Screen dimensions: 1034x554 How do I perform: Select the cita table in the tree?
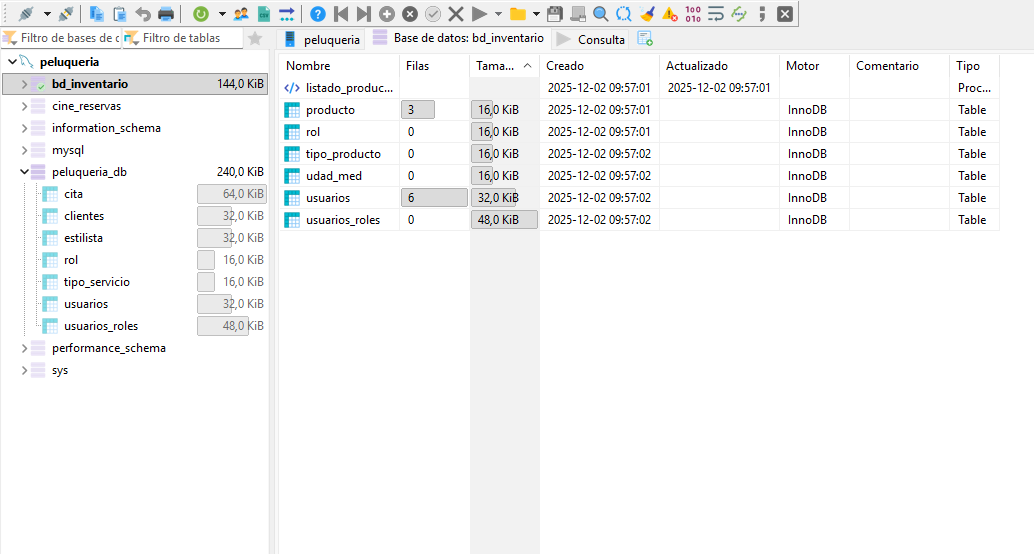[73, 194]
